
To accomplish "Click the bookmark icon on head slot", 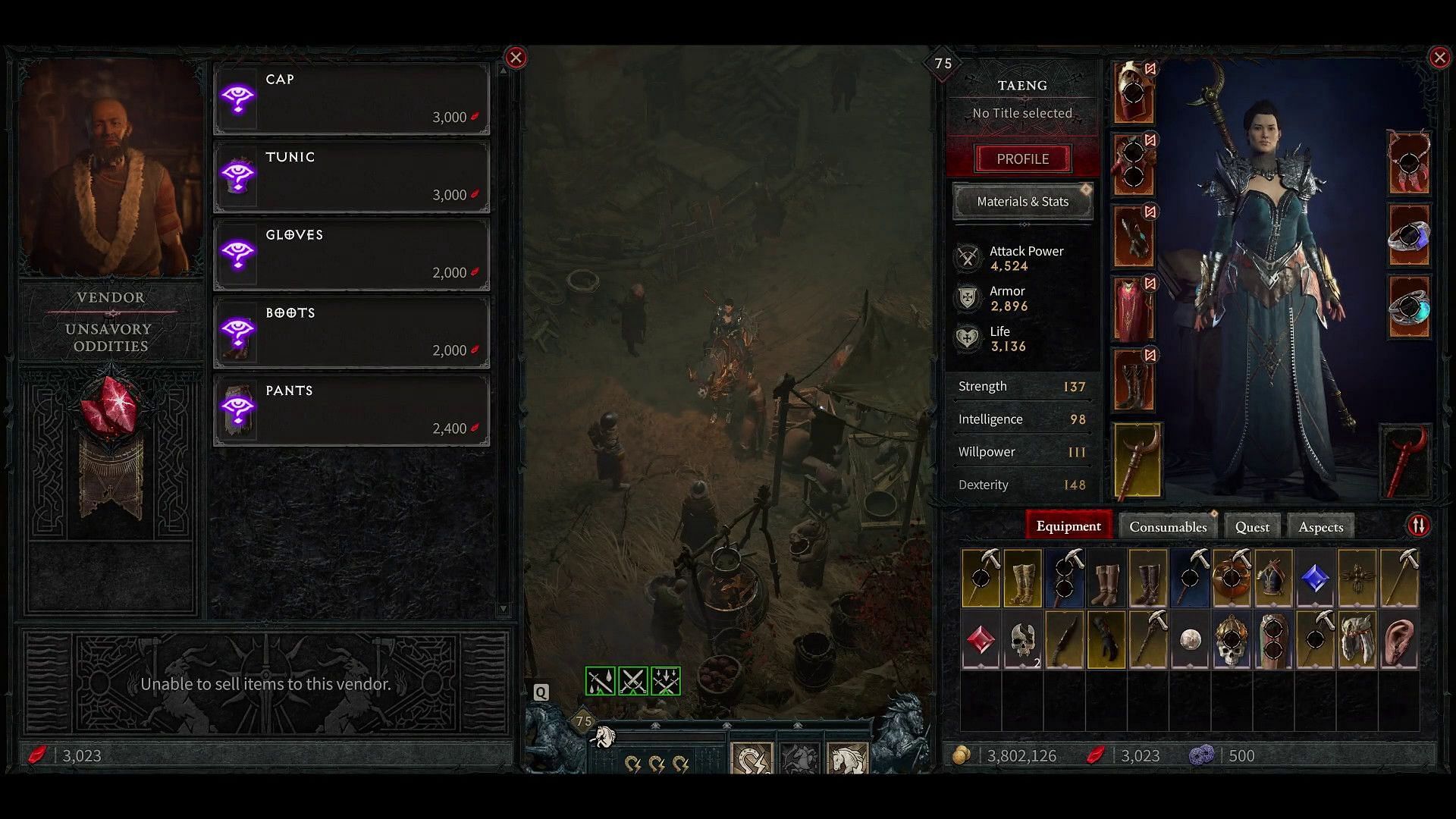I will 1151,68.
